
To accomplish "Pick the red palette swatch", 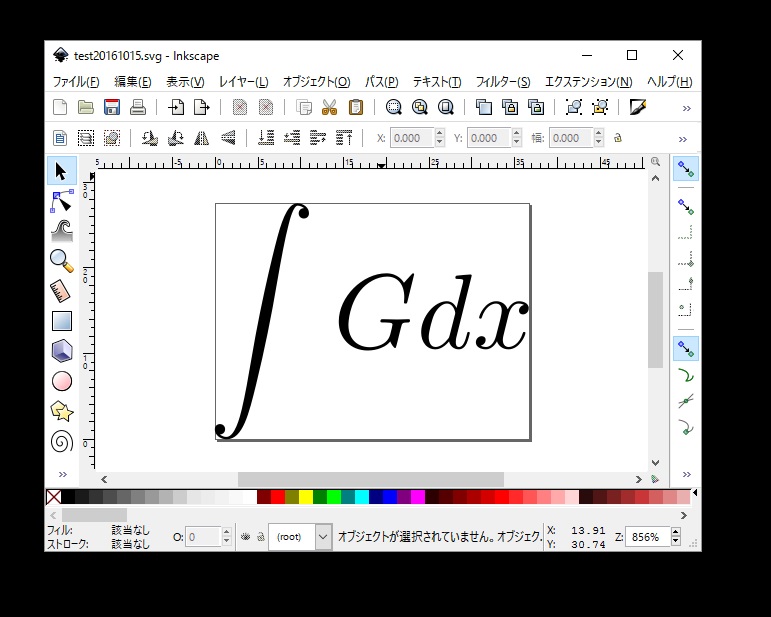I will [278, 497].
